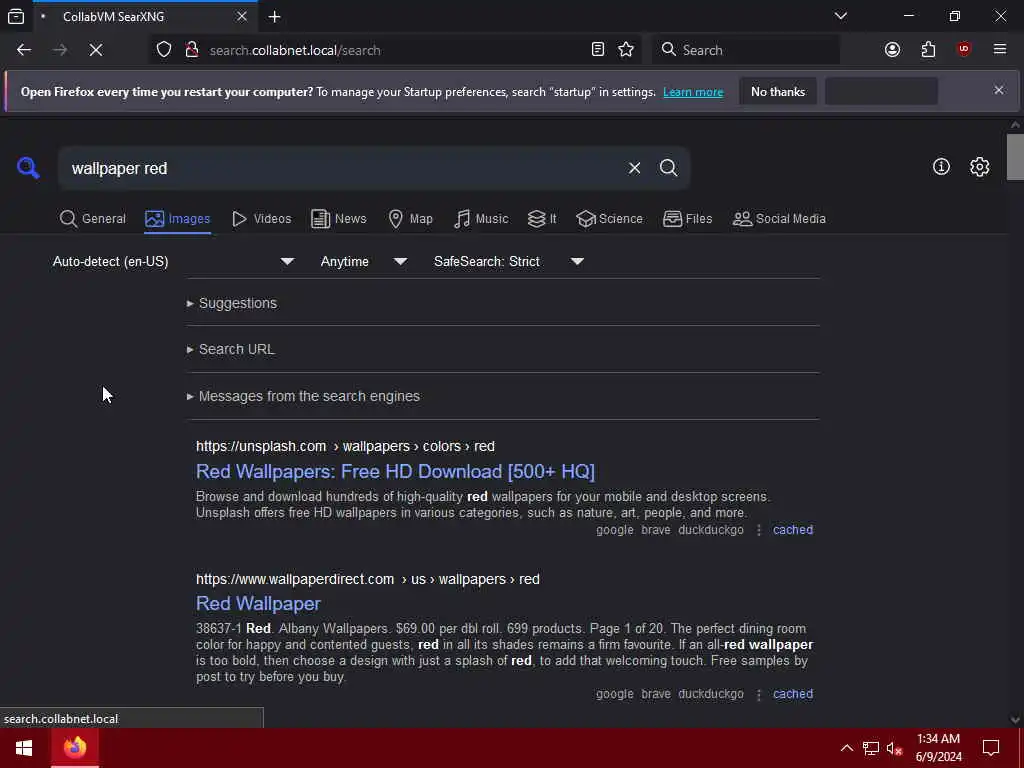Viewport: 1024px width, 768px height.
Task: Click No thanks in notification bar
Action: click(778, 91)
